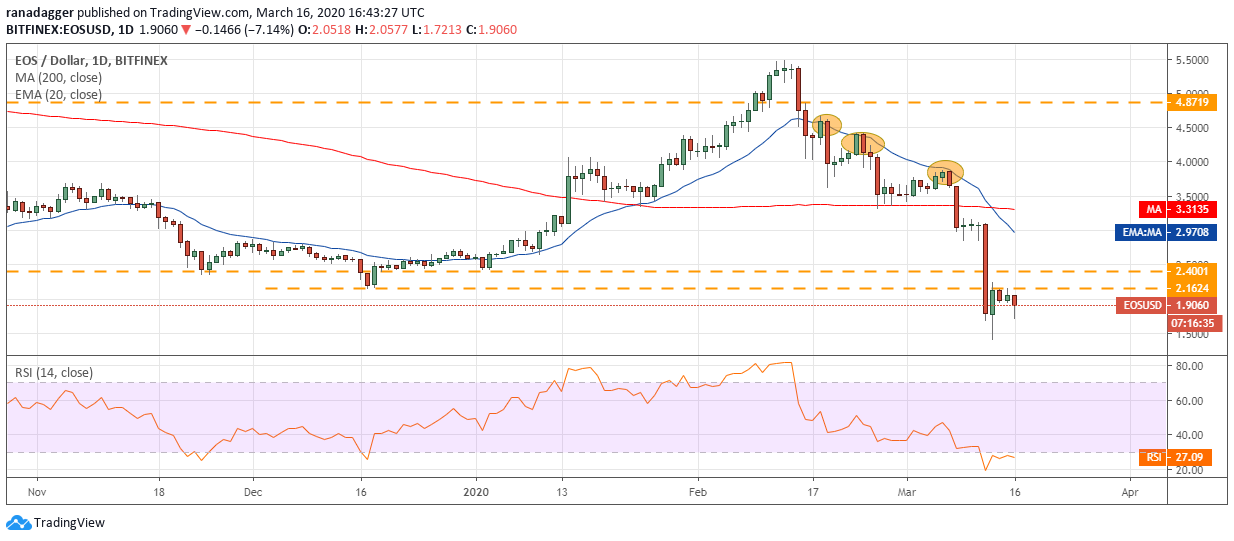The height and width of the screenshot is (541, 1234).
Task: Click the Dec label on the time axis
Action: (x=252, y=491)
